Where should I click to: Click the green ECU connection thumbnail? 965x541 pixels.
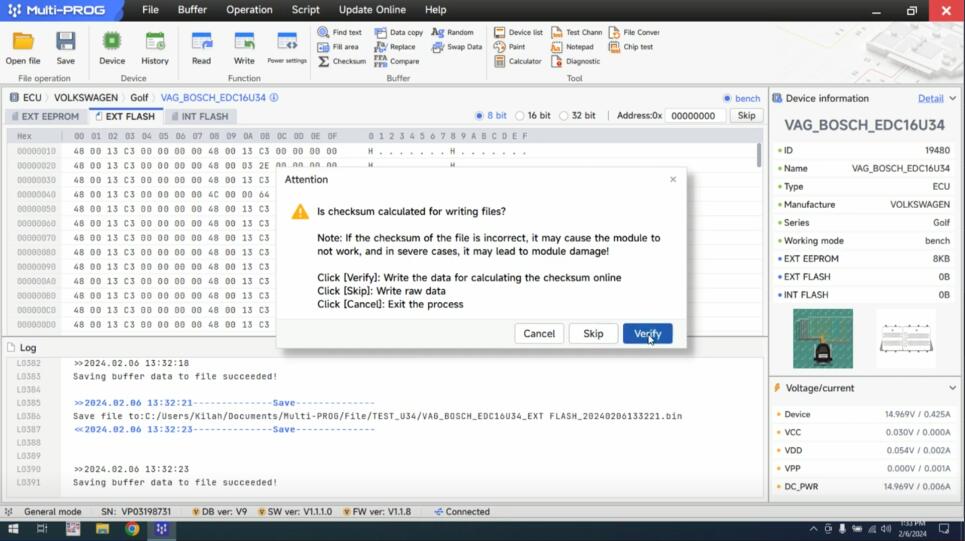pos(823,339)
